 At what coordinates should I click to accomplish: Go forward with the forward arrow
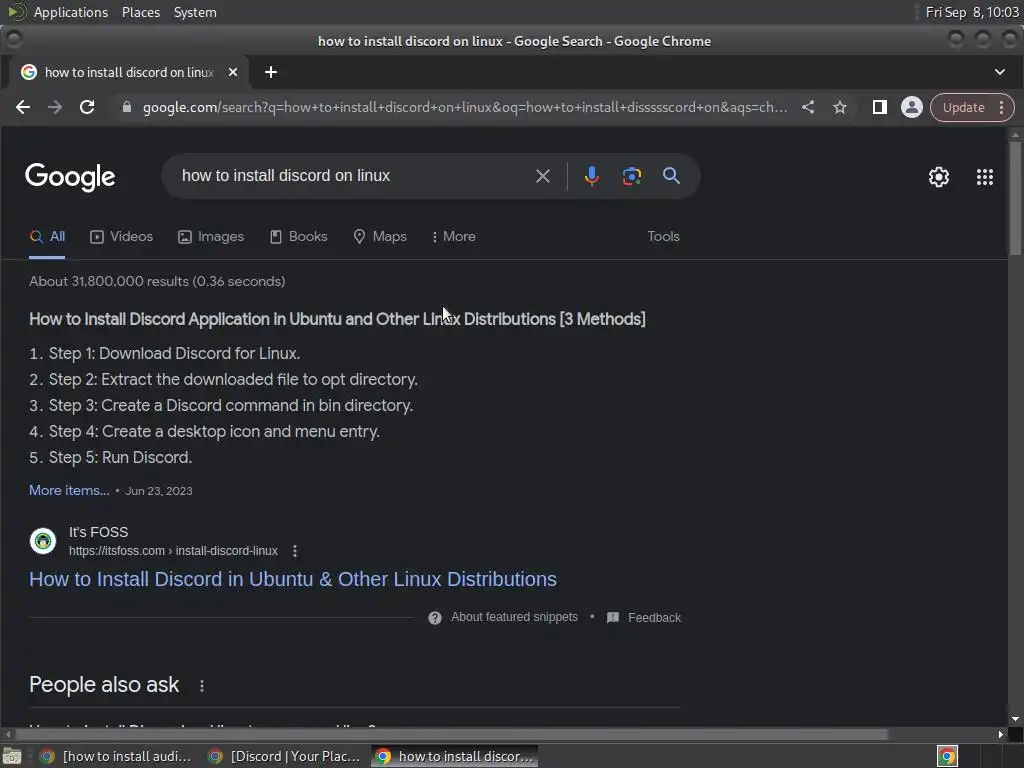pos(55,107)
